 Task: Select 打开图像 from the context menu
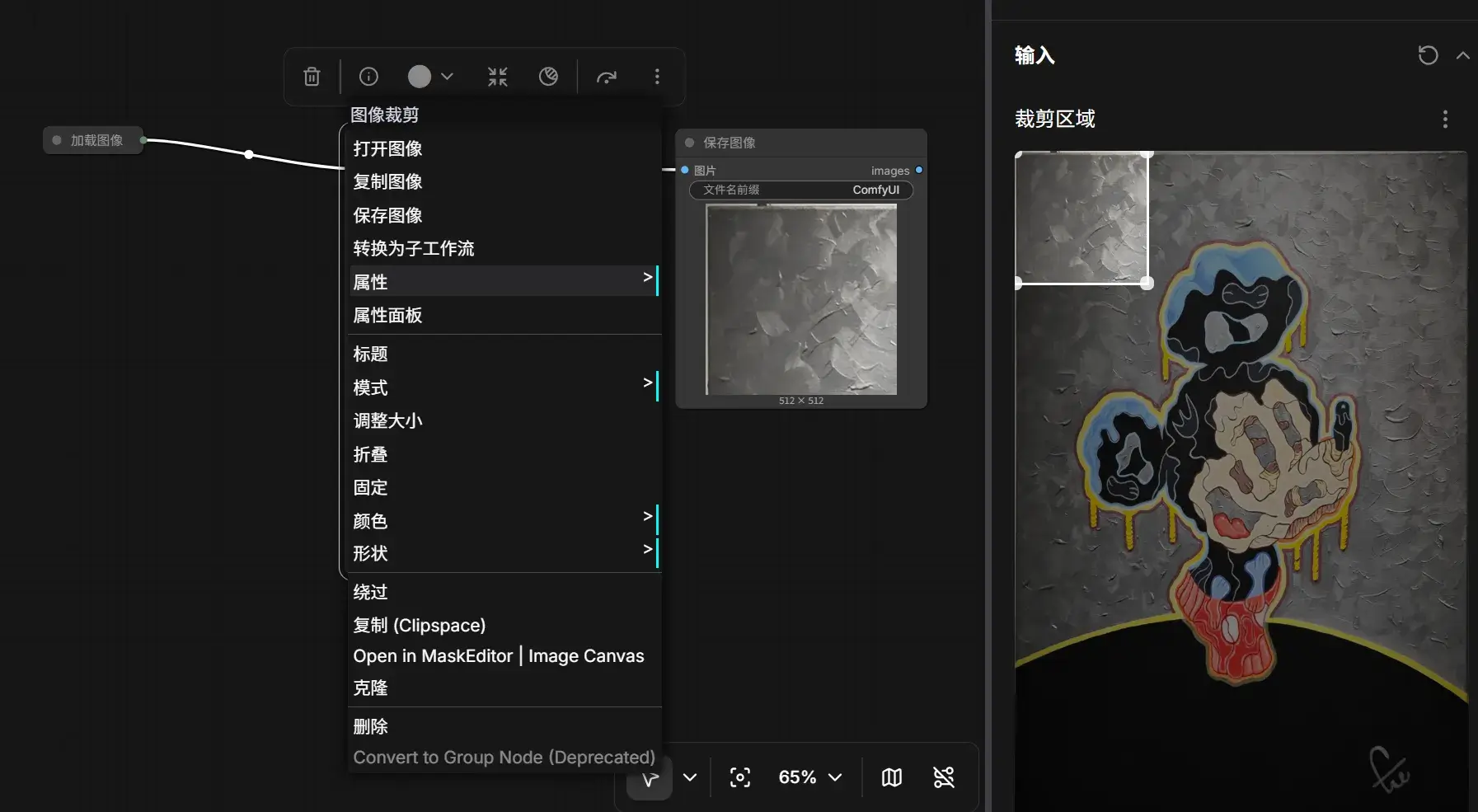point(504,148)
